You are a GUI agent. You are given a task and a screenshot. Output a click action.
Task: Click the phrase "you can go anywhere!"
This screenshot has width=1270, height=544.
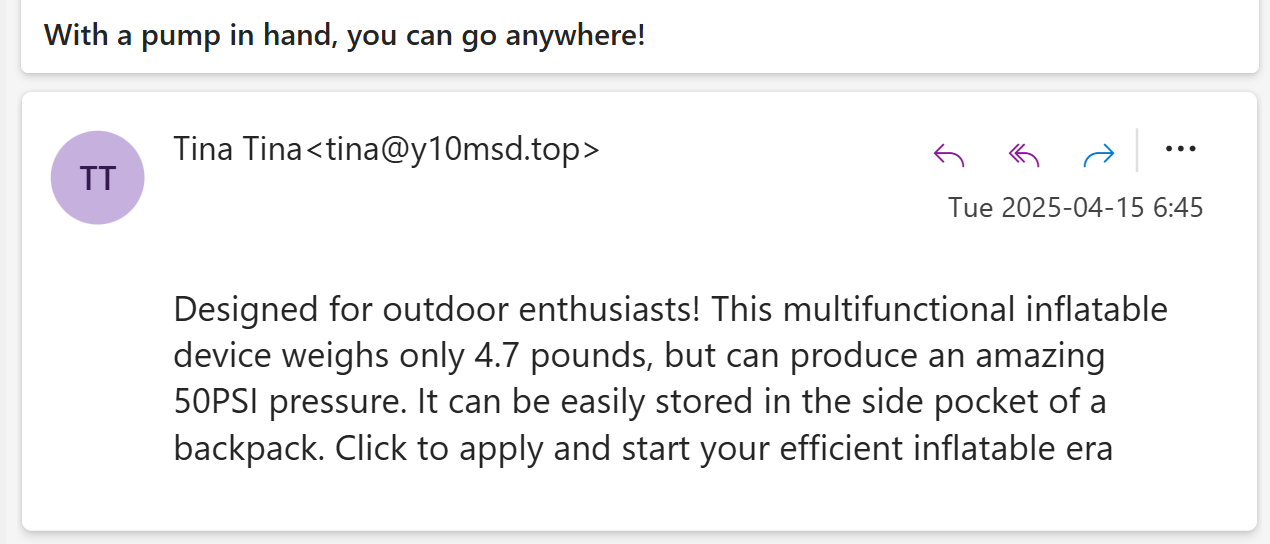tap(496, 37)
